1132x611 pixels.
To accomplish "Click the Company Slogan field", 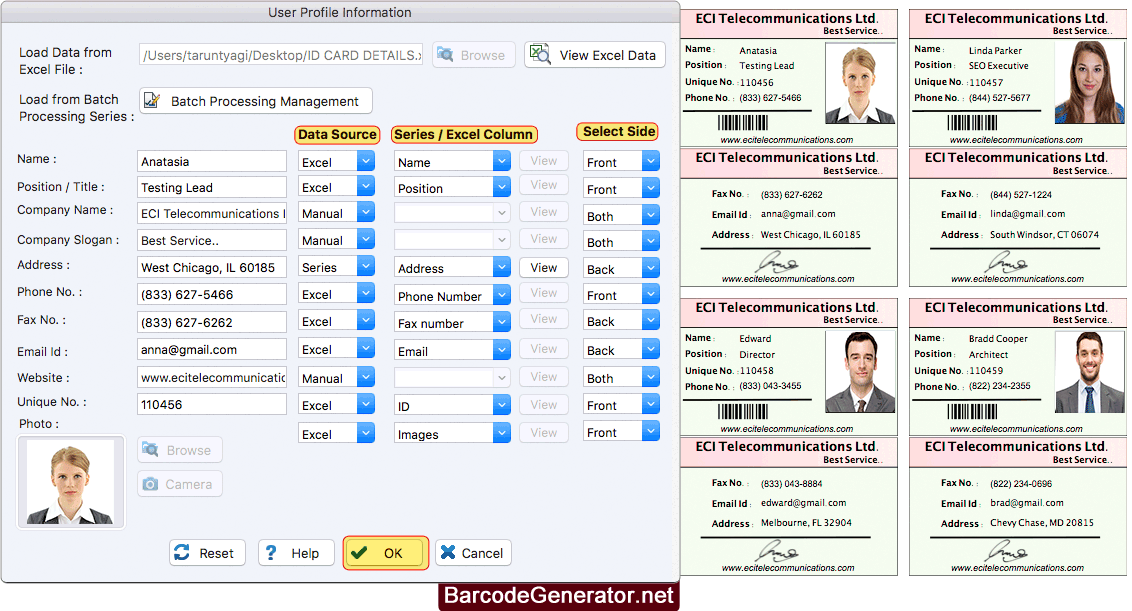I will (212, 240).
